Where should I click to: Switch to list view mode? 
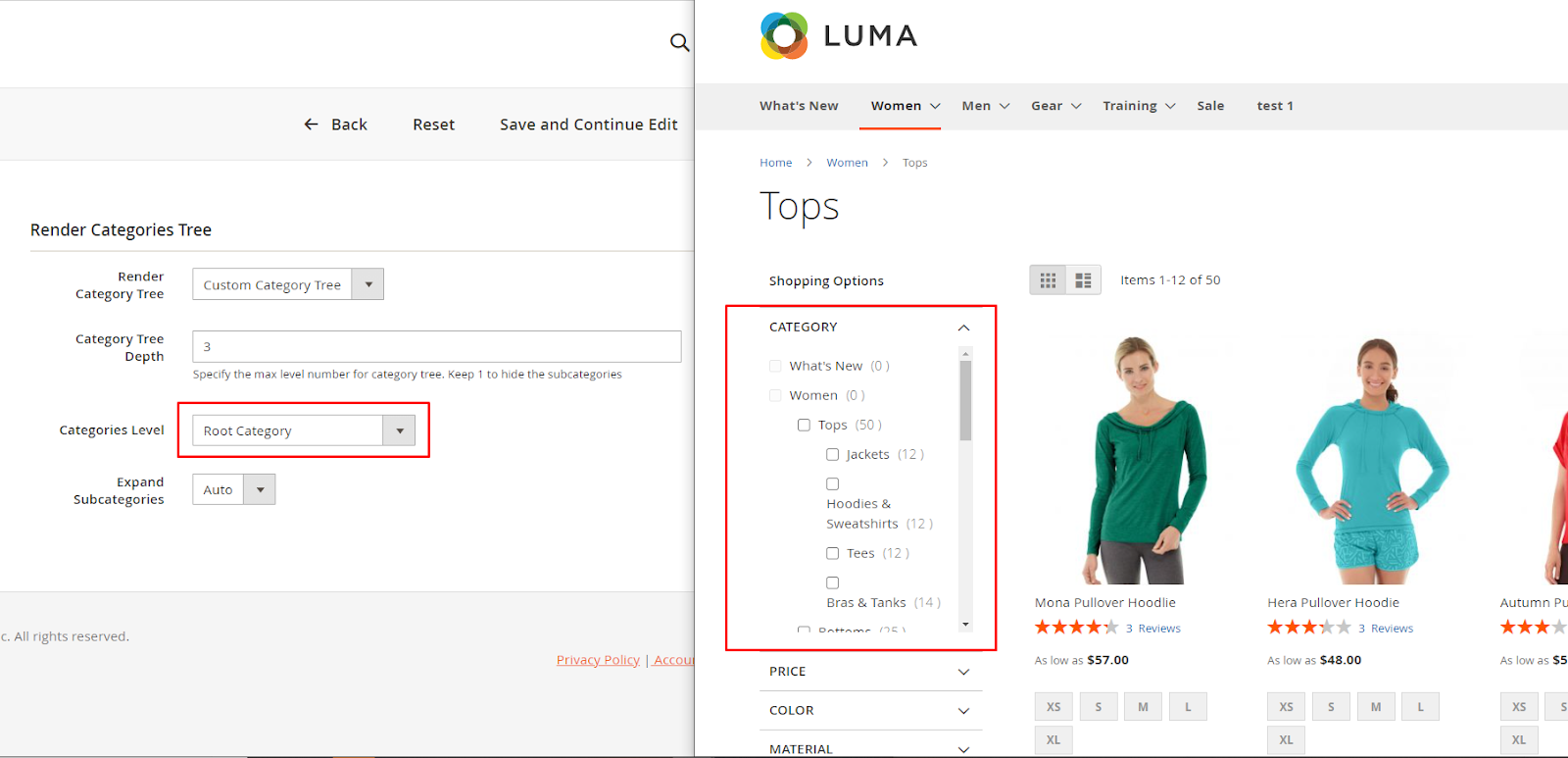1083,280
